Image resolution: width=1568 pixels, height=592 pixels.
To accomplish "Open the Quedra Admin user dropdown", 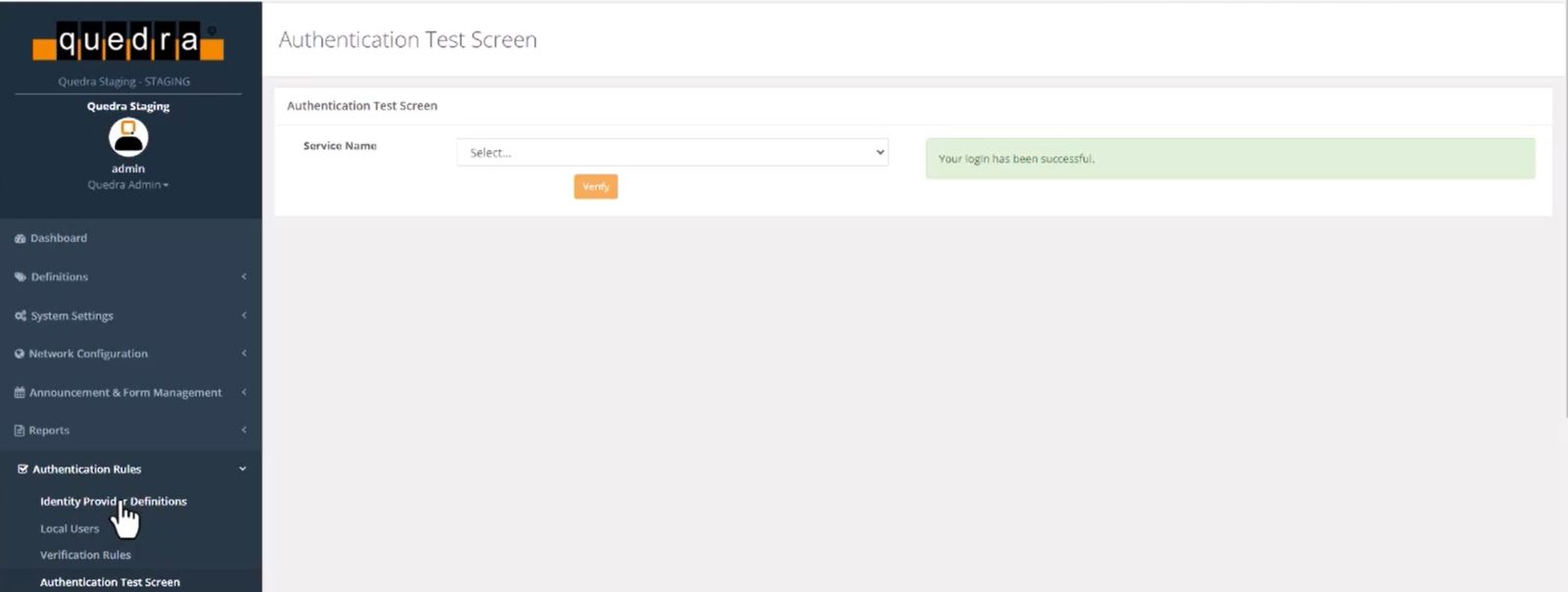I will click(x=127, y=184).
